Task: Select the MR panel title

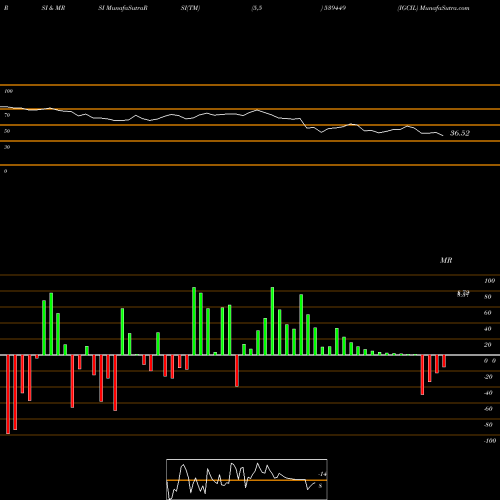Action: click(446, 260)
